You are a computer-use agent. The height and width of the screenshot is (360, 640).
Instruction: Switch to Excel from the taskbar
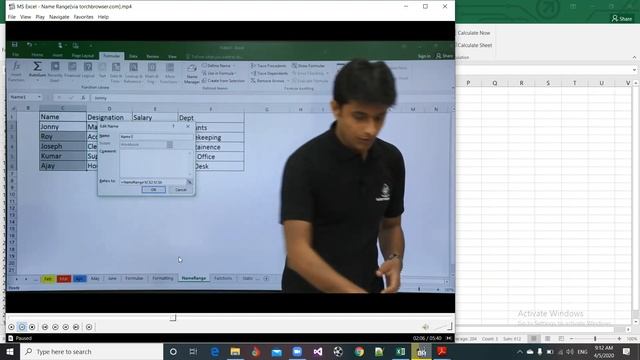400,351
